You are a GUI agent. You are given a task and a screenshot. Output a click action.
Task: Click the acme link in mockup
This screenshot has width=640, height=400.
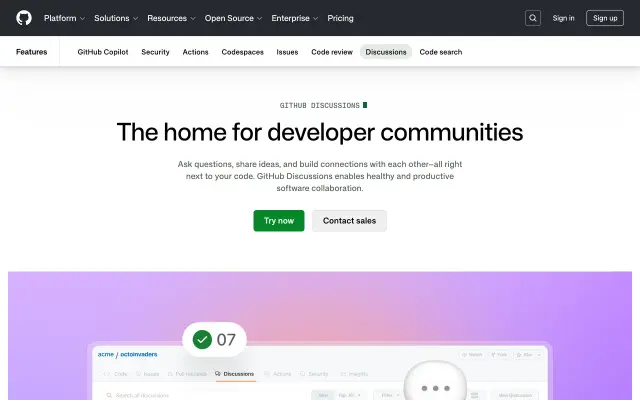106,354
